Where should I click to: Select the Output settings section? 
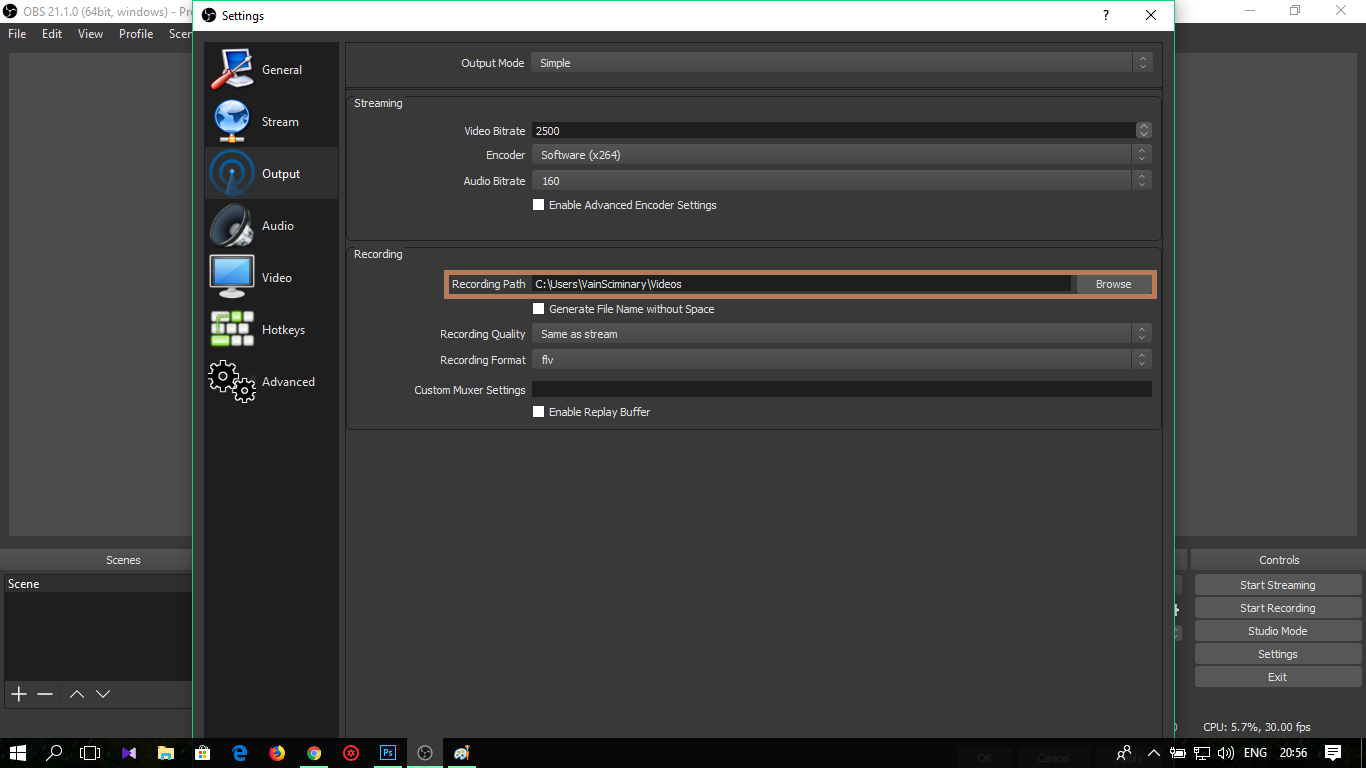point(271,174)
